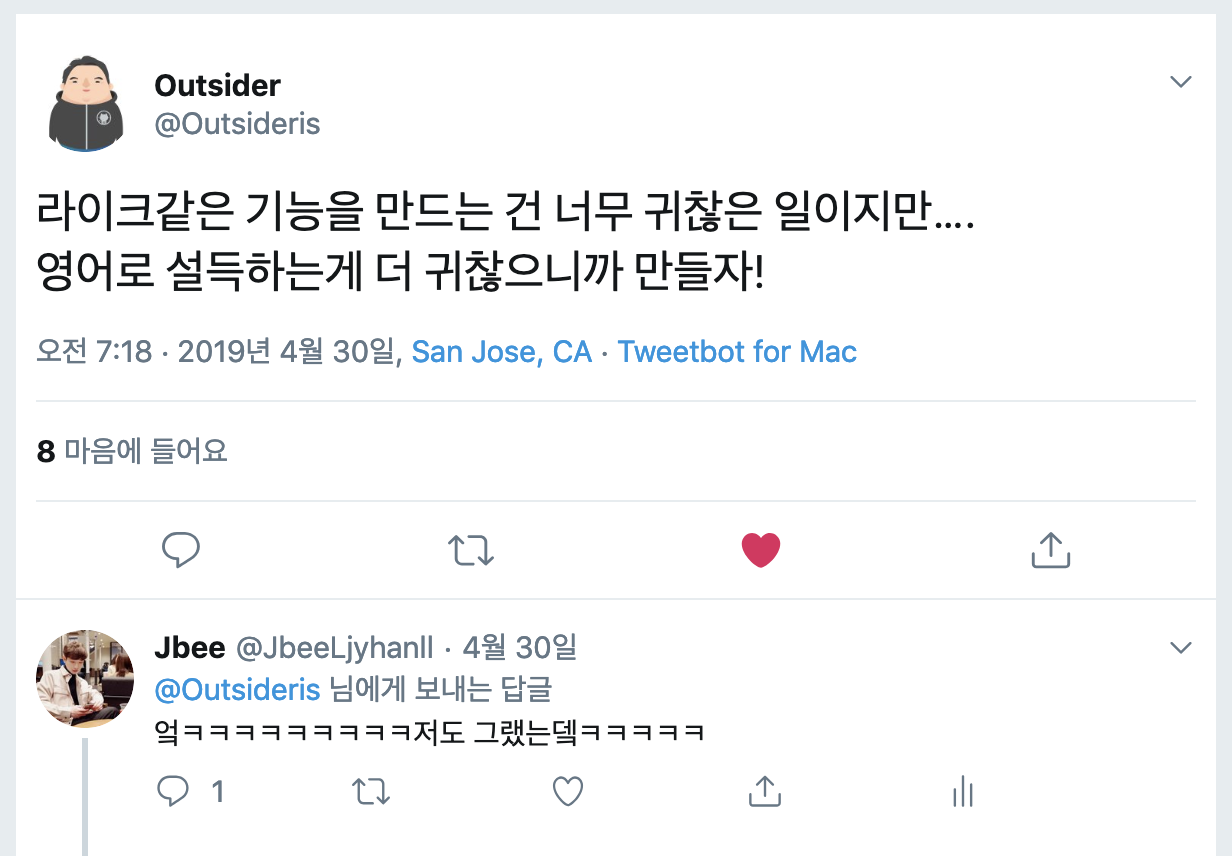Expand the chevron menu on Outsider's tweet
Image resolution: width=1232 pixels, height=856 pixels.
pyautogui.click(x=1181, y=82)
